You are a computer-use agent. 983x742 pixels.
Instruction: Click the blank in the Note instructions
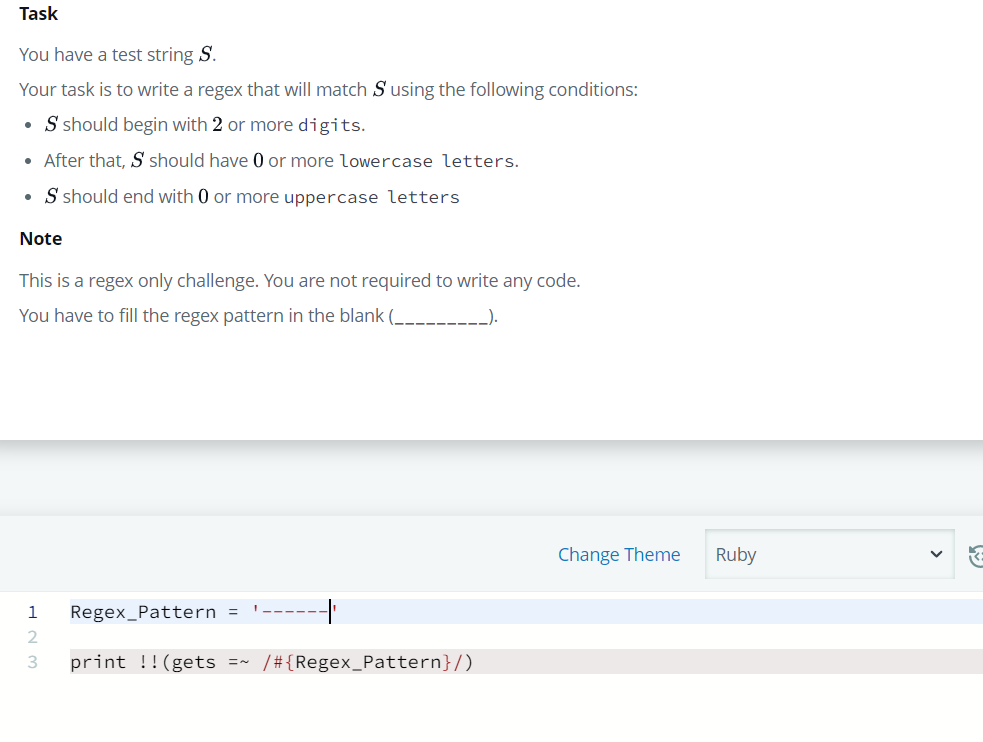click(440, 315)
